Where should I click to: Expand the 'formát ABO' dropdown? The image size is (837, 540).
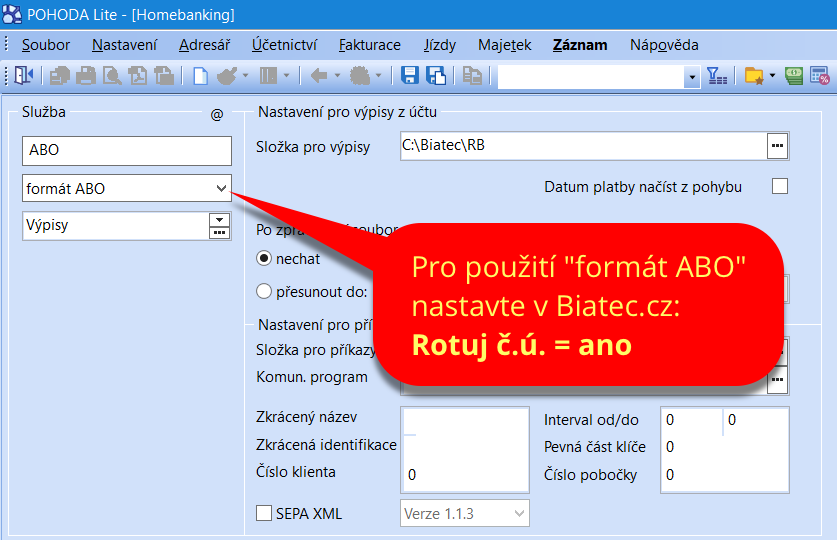click(x=221, y=188)
